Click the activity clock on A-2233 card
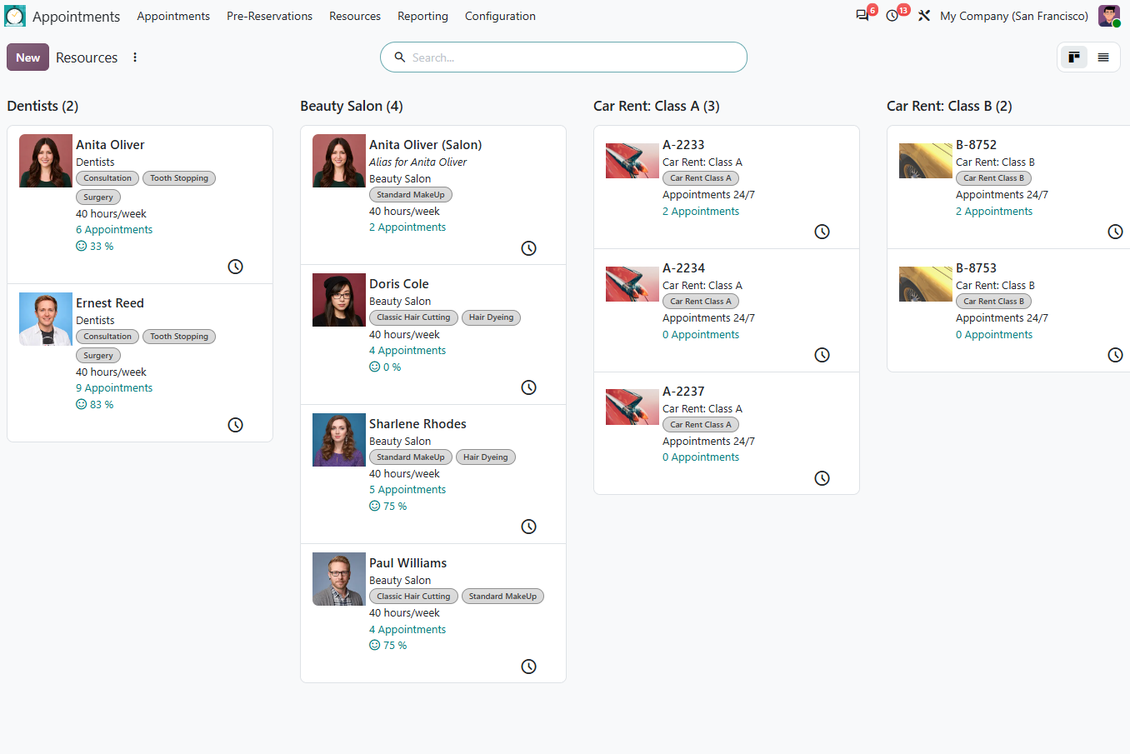1130x754 pixels. coord(822,231)
